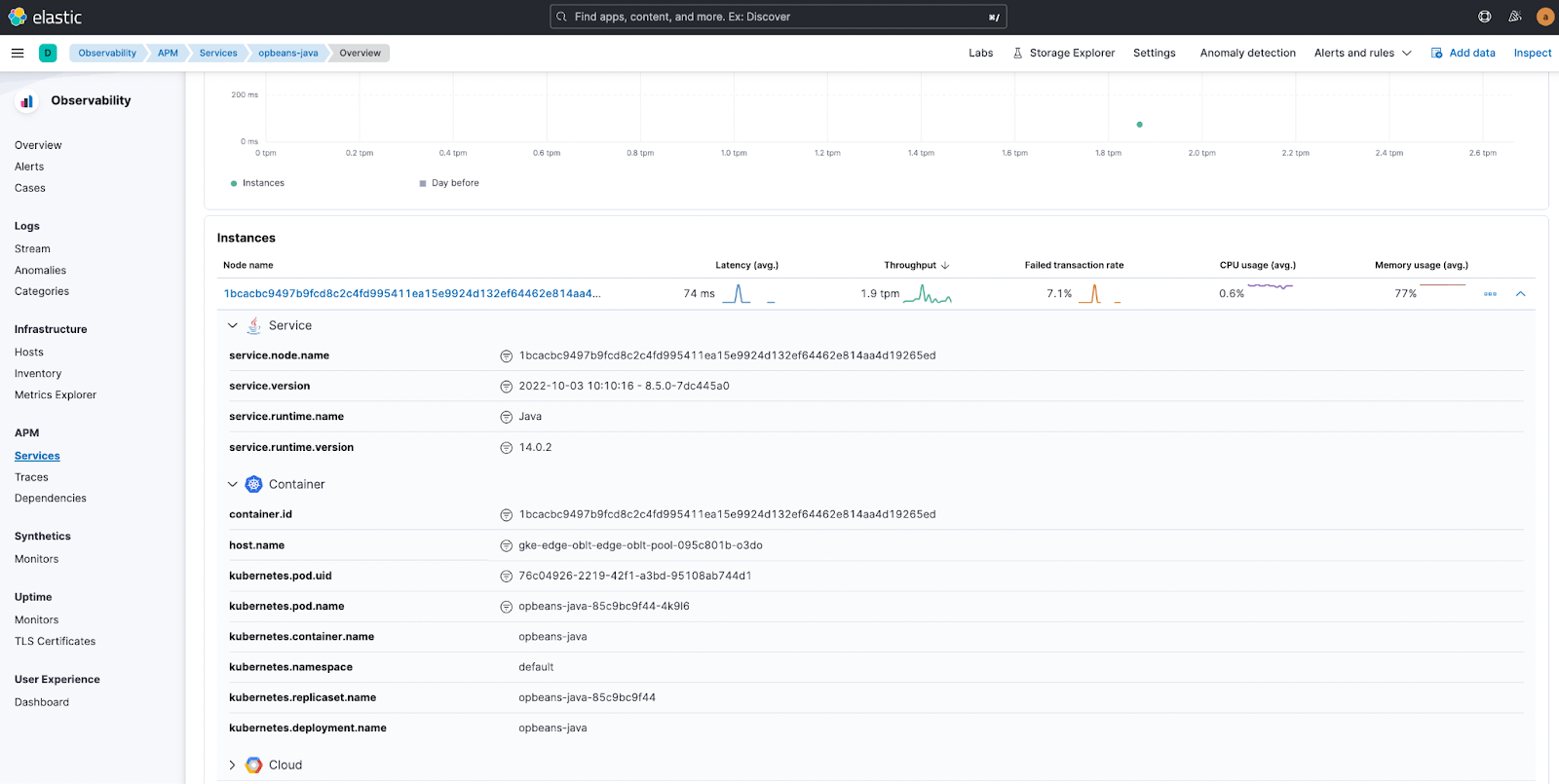Screen dimensions: 1559x784
Task: Click the filter icon beside kubernetes.pod.name
Action: click(506, 607)
